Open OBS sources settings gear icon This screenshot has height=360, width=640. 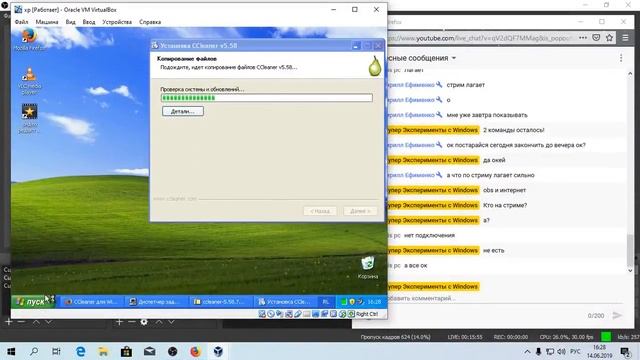click(144, 322)
